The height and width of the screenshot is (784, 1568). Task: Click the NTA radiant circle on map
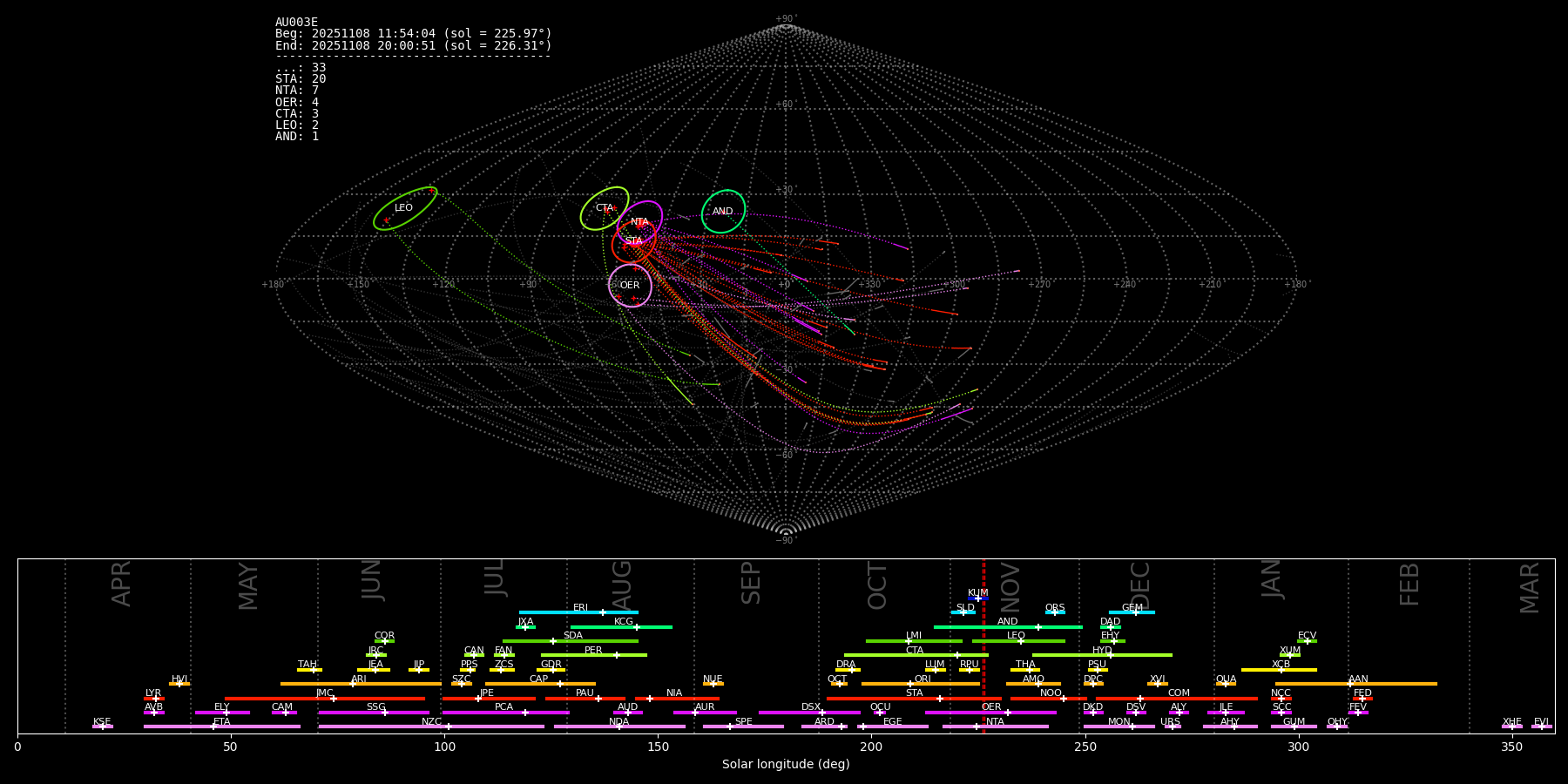(639, 222)
